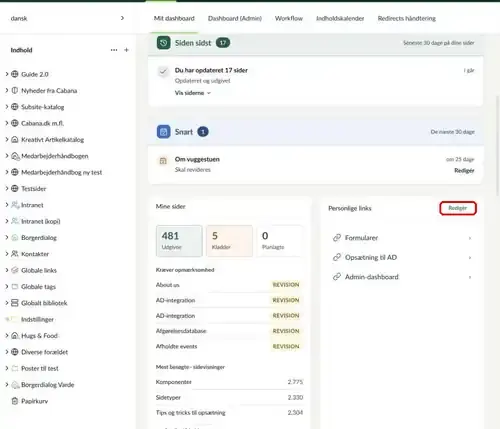Click the library icon beside Globalt bibliotek

15,303
